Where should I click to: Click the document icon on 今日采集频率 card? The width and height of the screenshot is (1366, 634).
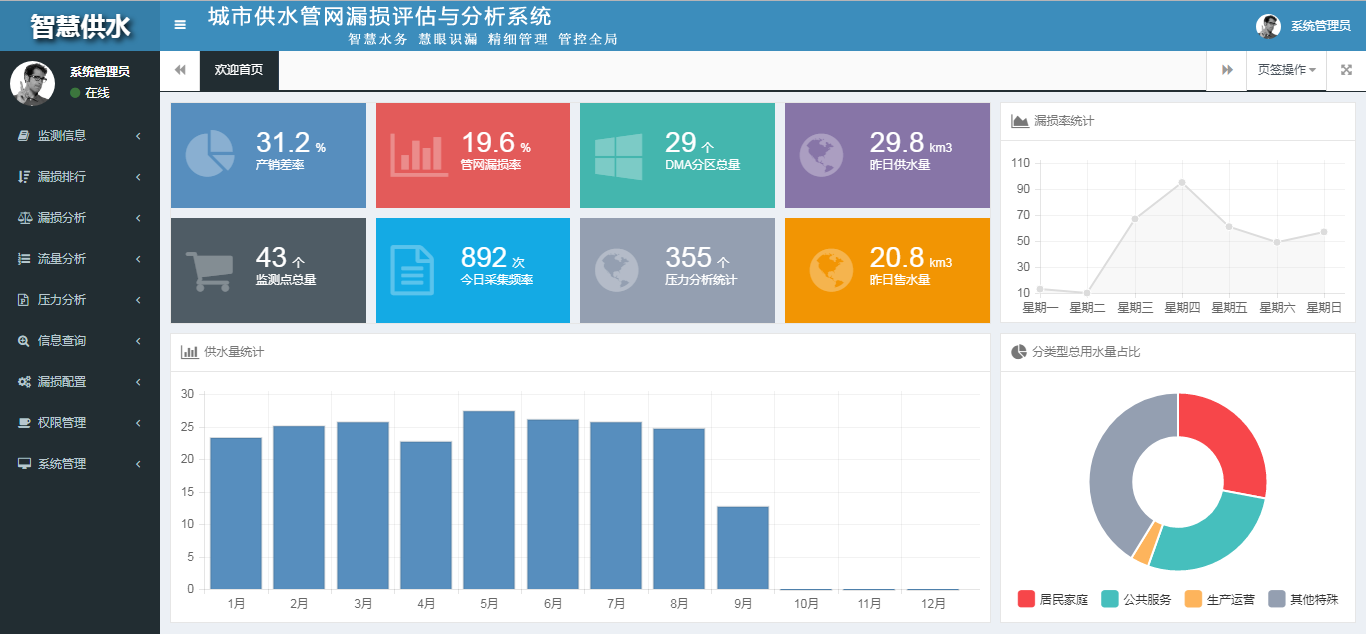pyautogui.click(x=412, y=271)
